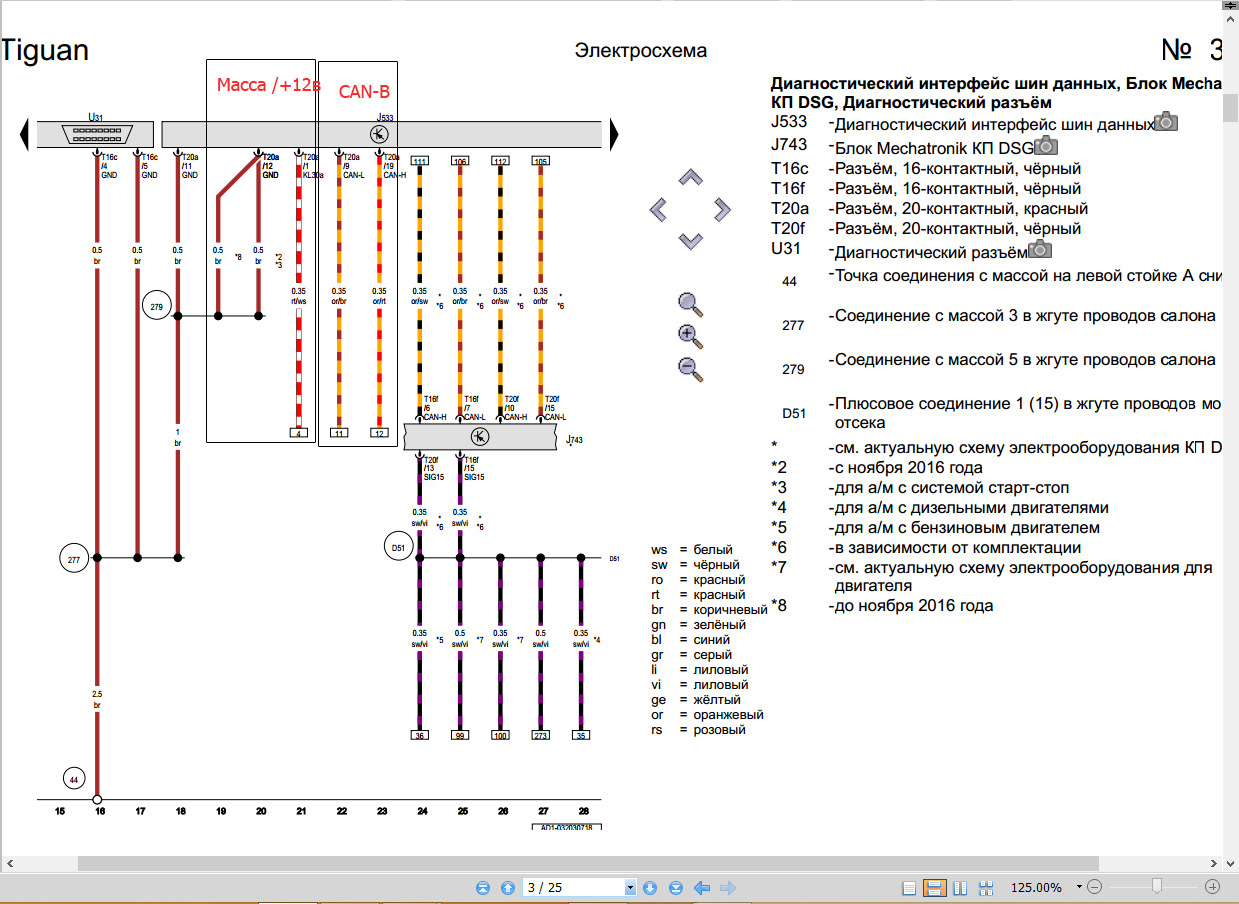
Task: Follow reference box 4 under KL30a wire
Action: click(298, 433)
